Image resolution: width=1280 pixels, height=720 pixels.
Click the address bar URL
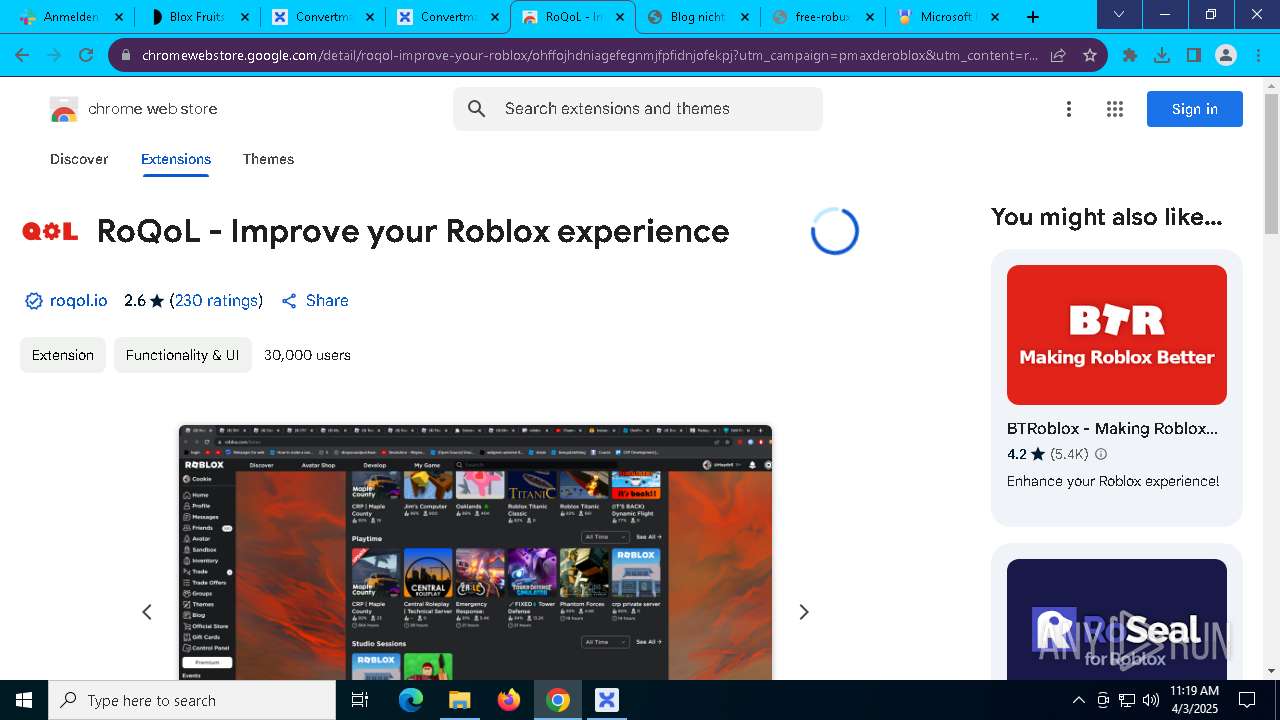pyautogui.click(x=589, y=56)
